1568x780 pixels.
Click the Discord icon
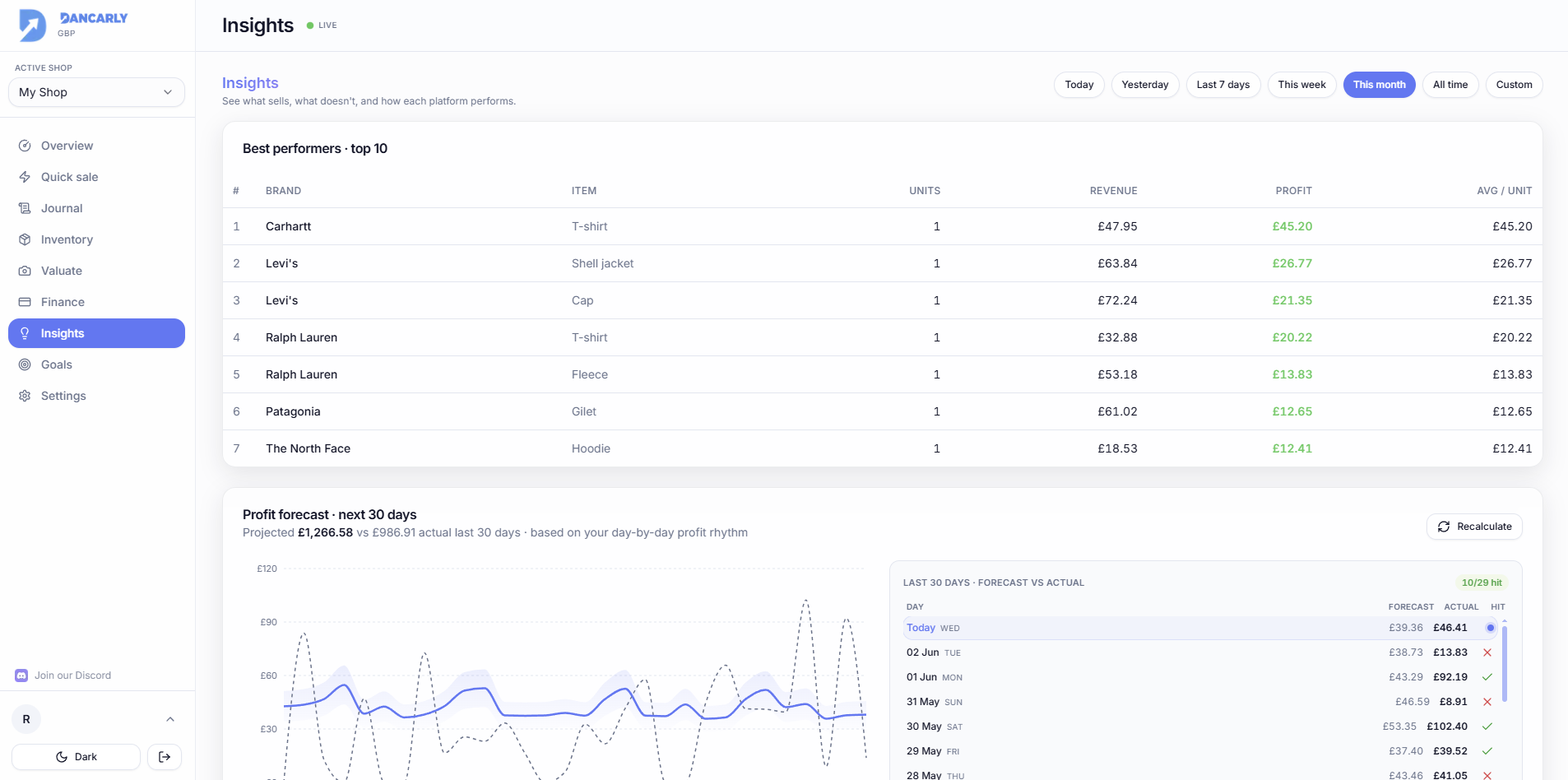pos(21,676)
